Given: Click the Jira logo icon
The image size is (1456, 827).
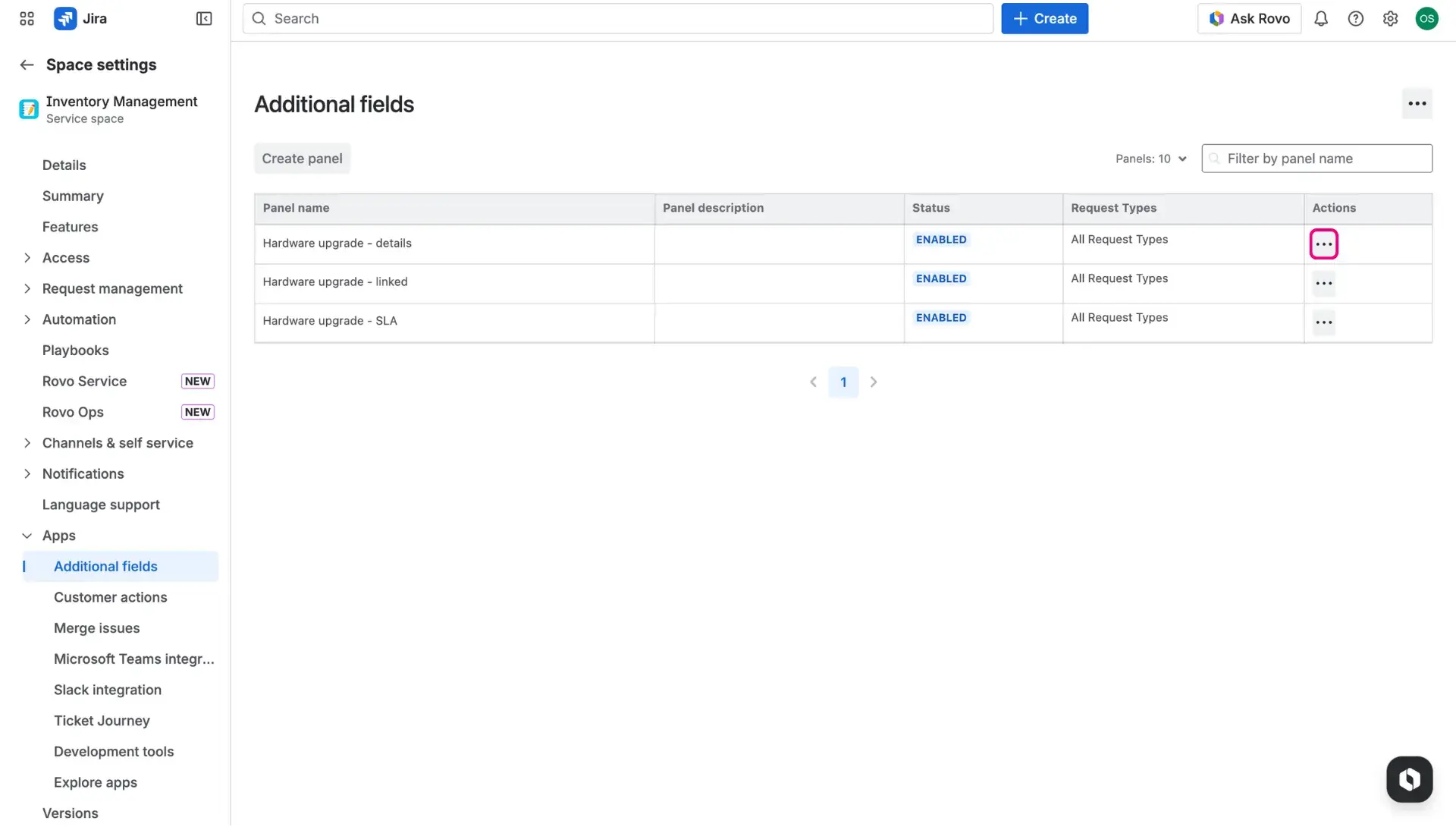Looking at the screenshot, I should (65, 18).
